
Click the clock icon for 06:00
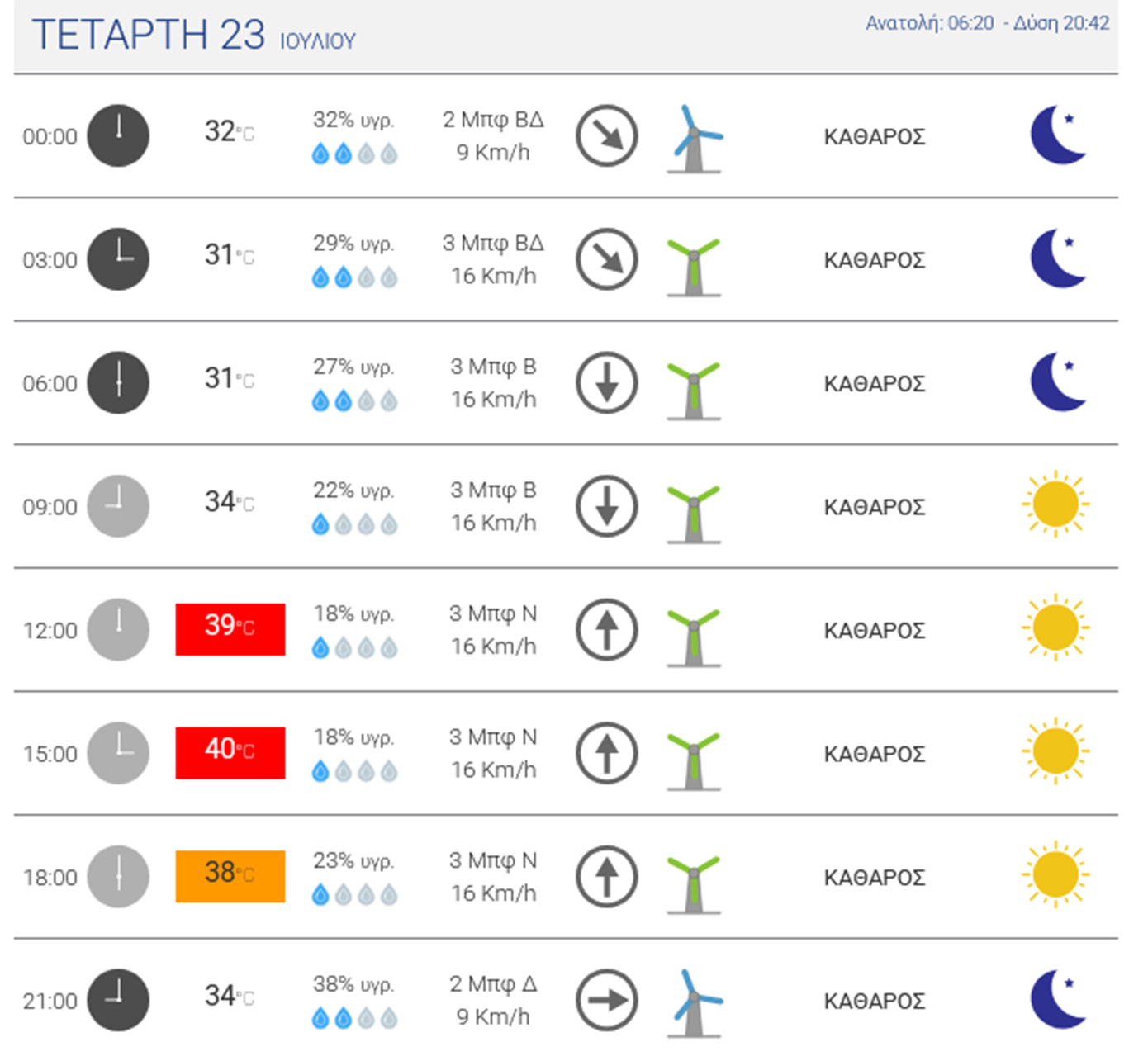click(x=118, y=383)
